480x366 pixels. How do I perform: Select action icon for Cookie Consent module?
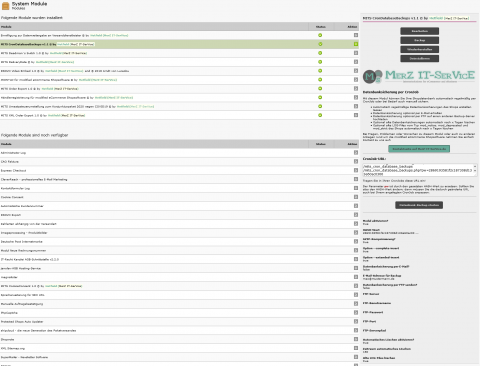tap(356, 197)
